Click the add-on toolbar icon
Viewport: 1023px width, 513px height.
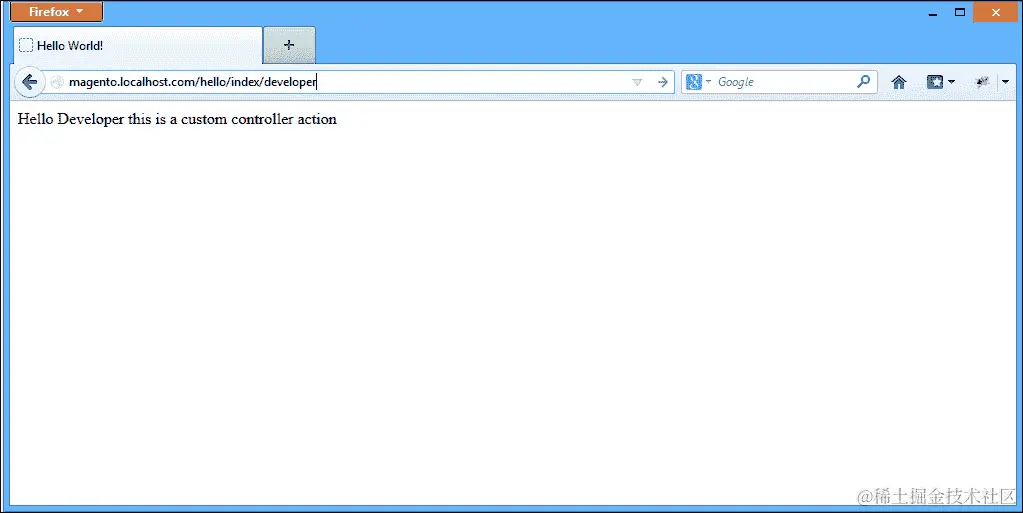coord(982,82)
